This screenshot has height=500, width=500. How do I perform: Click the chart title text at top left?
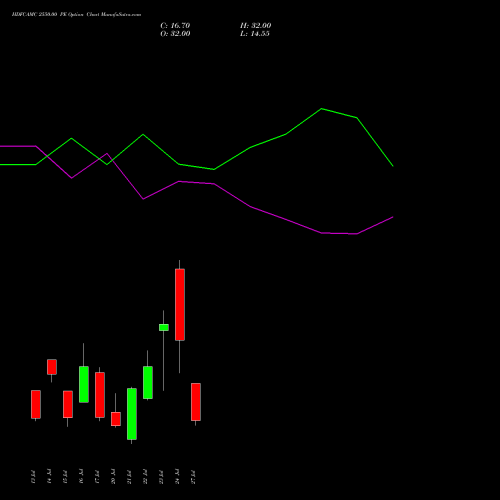coord(76,15)
